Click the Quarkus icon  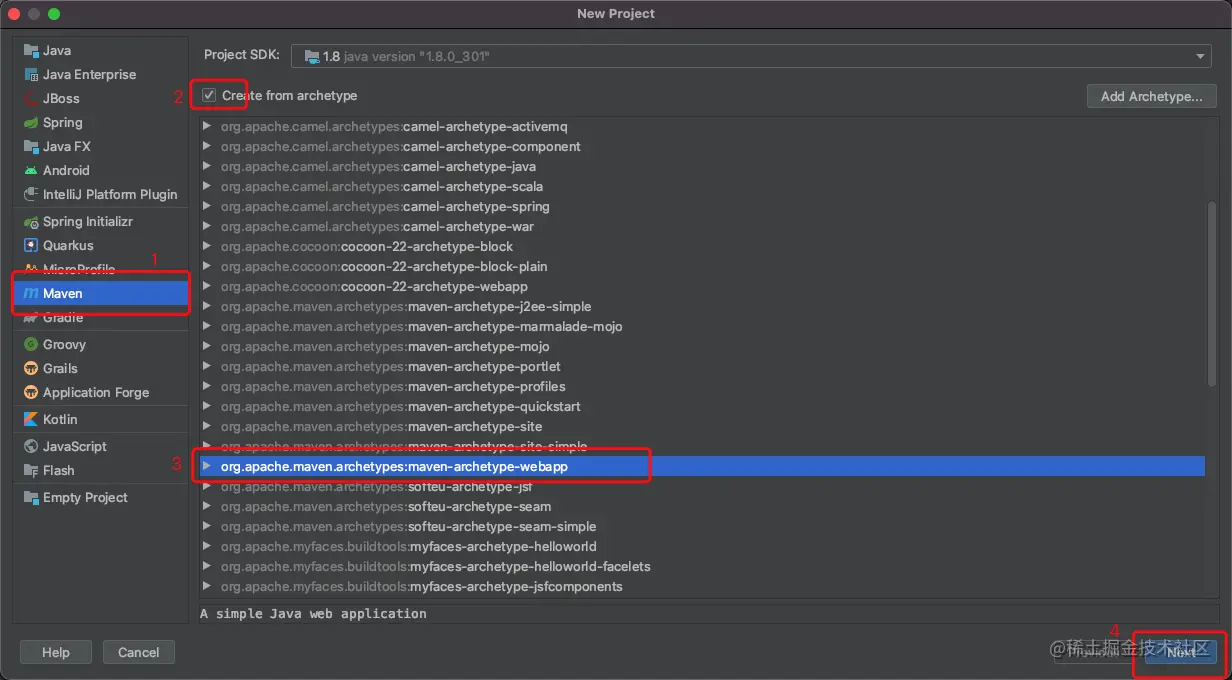[31, 245]
